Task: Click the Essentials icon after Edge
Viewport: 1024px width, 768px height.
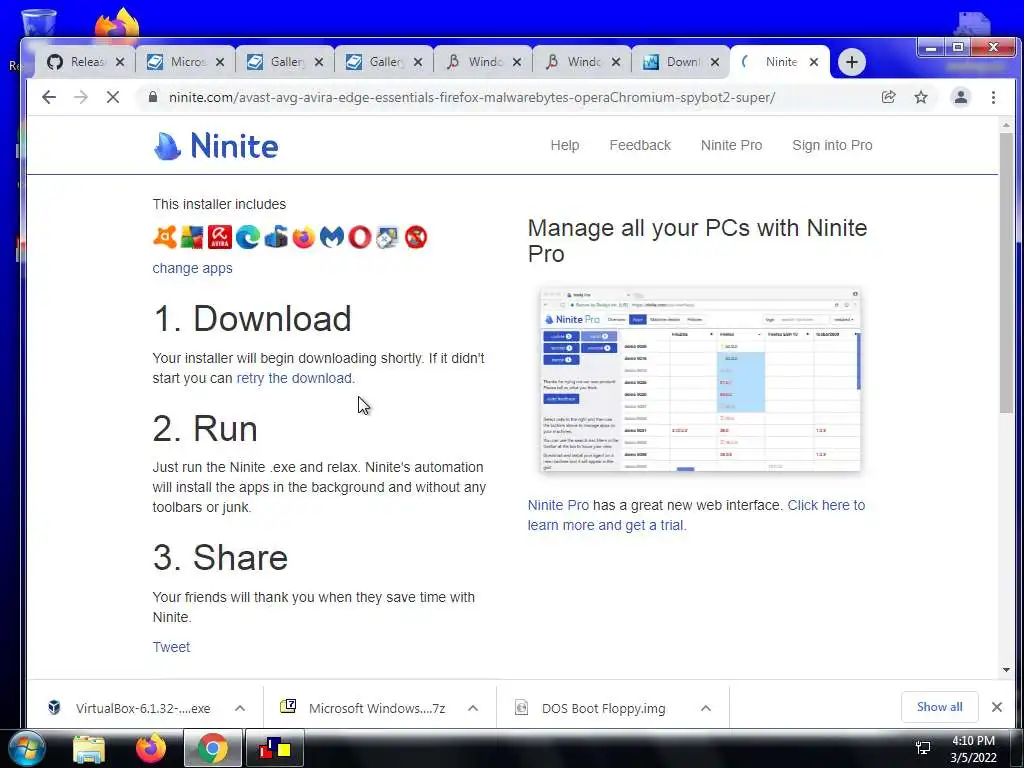Action: click(276, 237)
